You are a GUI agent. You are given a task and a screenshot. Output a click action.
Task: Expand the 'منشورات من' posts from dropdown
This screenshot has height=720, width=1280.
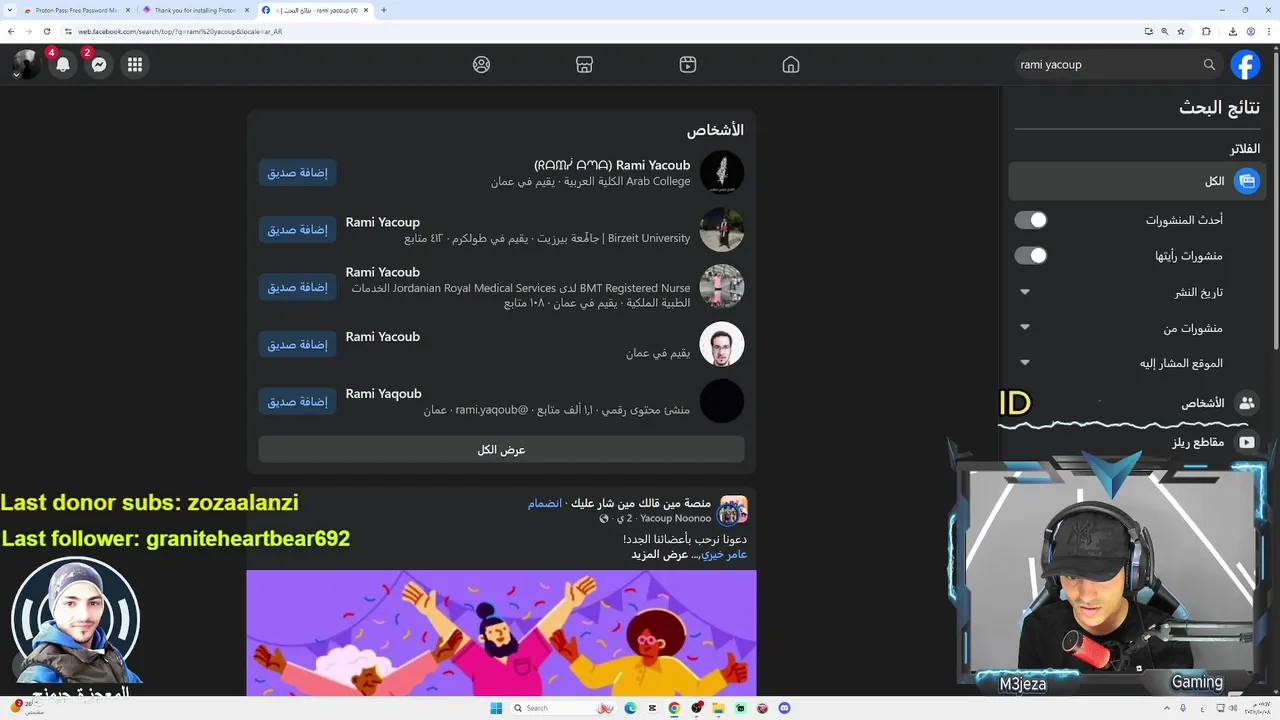pos(1024,327)
